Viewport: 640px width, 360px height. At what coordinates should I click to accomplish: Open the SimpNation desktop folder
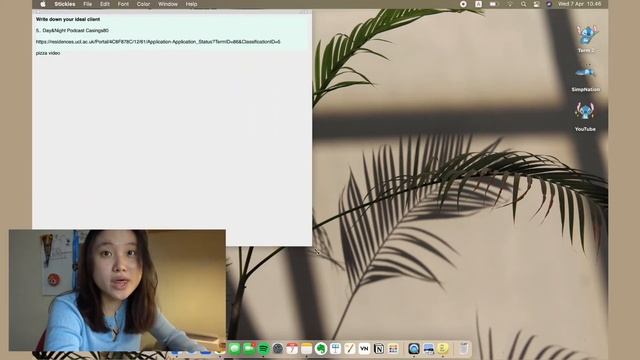(x=586, y=78)
